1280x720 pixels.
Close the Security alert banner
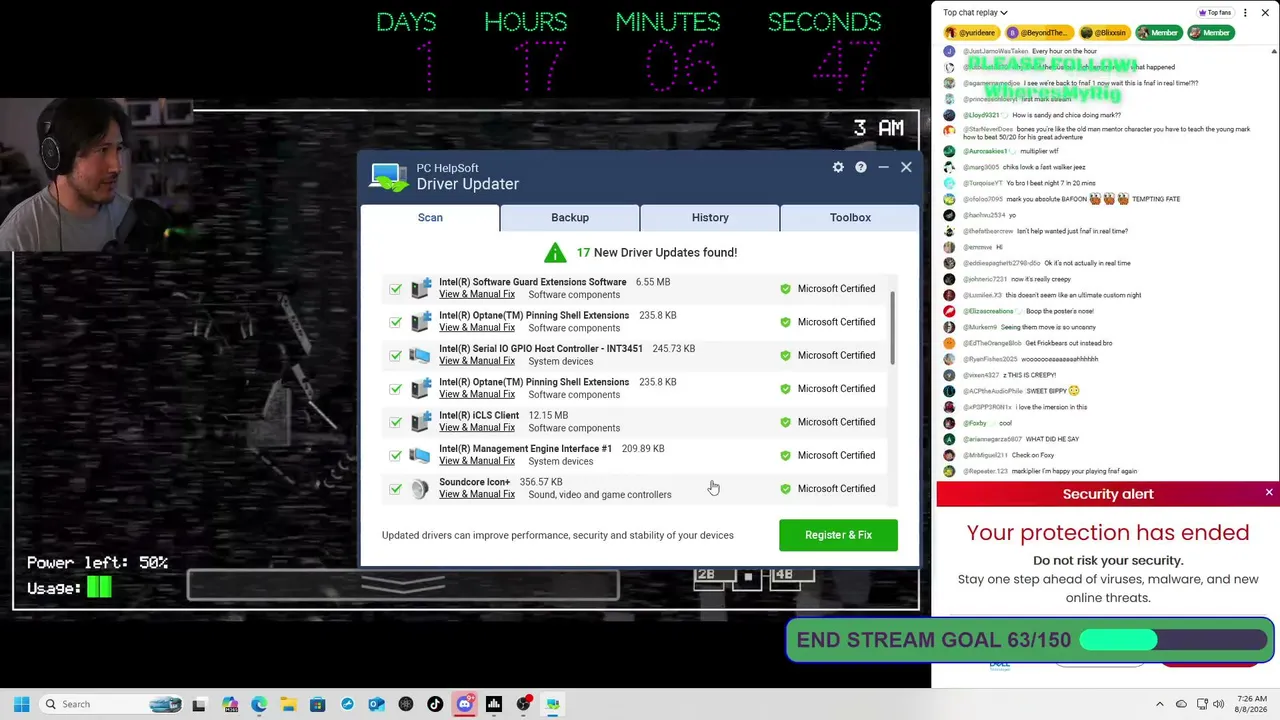1269,493
